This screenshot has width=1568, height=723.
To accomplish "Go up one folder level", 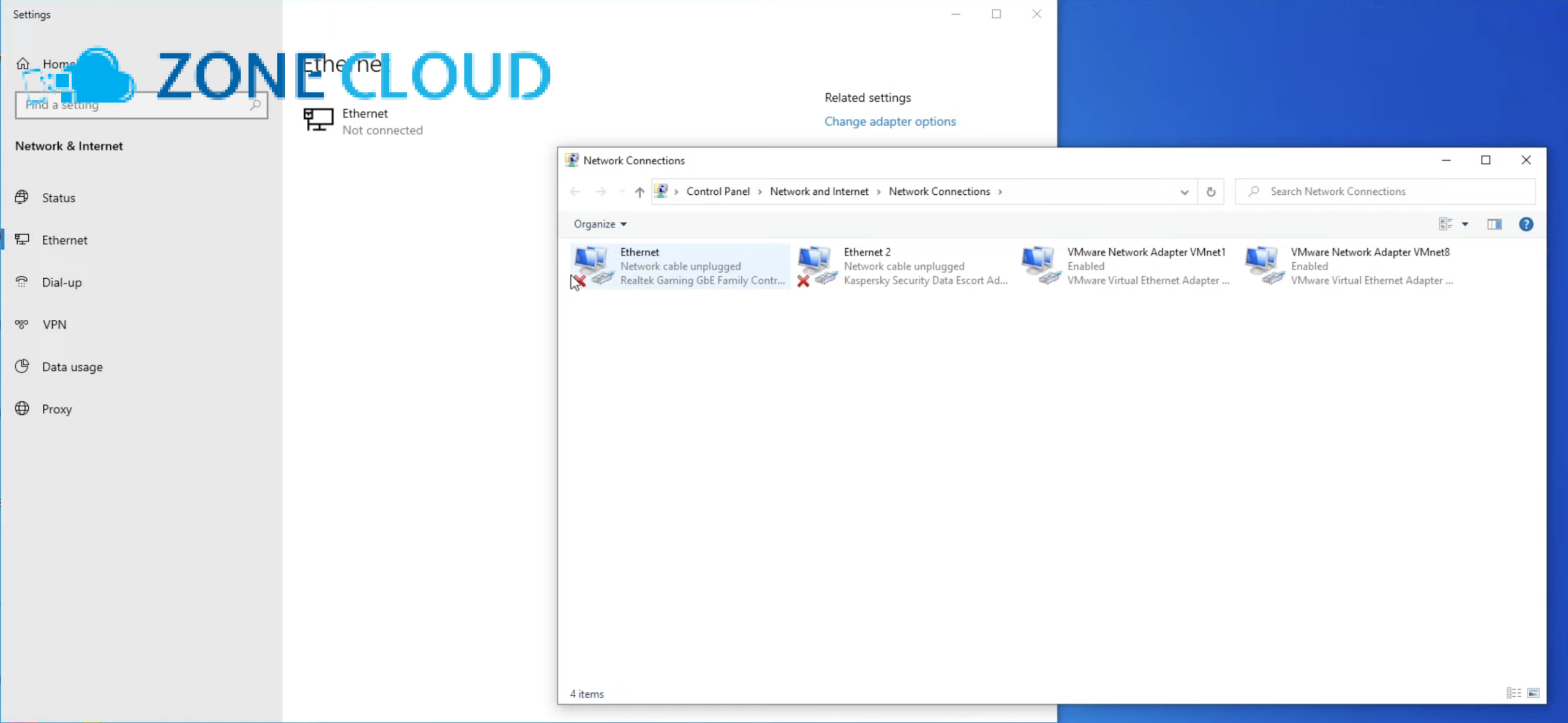I will [639, 192].
